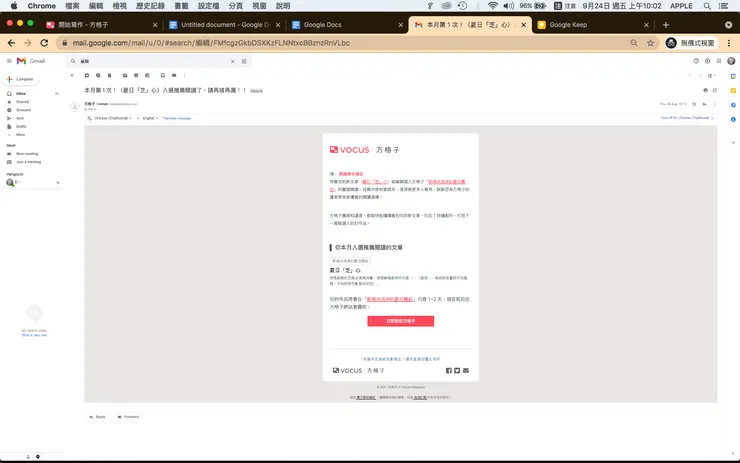Compose a new email
The width and height of the screenshot is (740, 463).
coord(21,79)
